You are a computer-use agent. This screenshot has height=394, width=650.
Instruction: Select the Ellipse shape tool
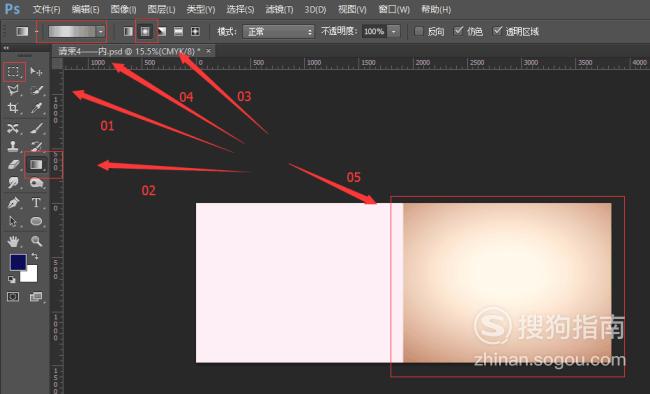(x=36, y=221)
